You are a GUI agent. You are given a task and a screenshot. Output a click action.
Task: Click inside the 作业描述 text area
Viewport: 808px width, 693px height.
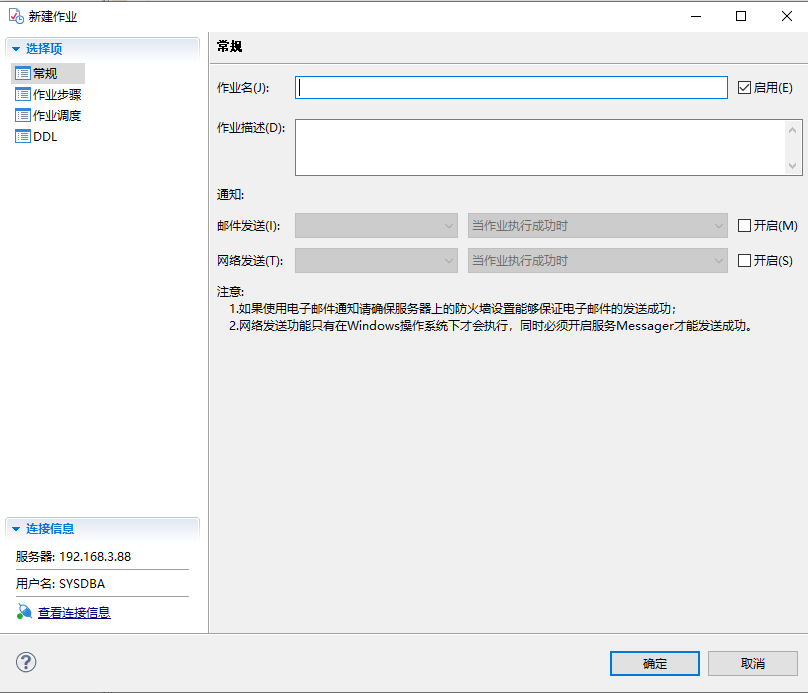pyautogui.click(x=539, y=147)
